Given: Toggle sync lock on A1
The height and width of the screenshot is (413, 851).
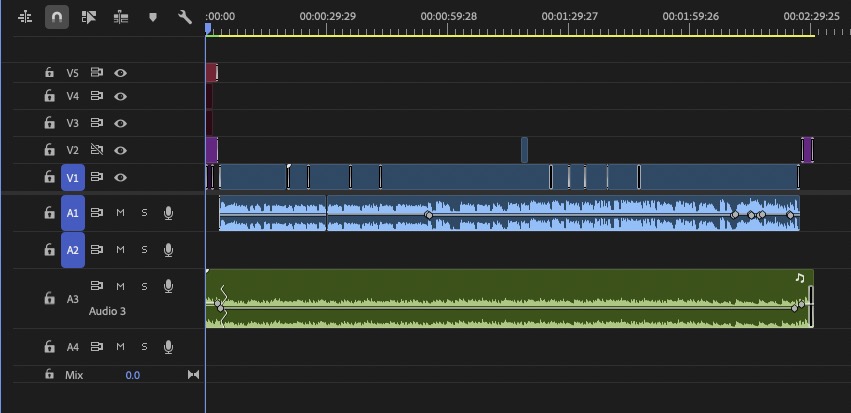Looking at the screenshot, I should pyautogui.click(x=97, y=213).
